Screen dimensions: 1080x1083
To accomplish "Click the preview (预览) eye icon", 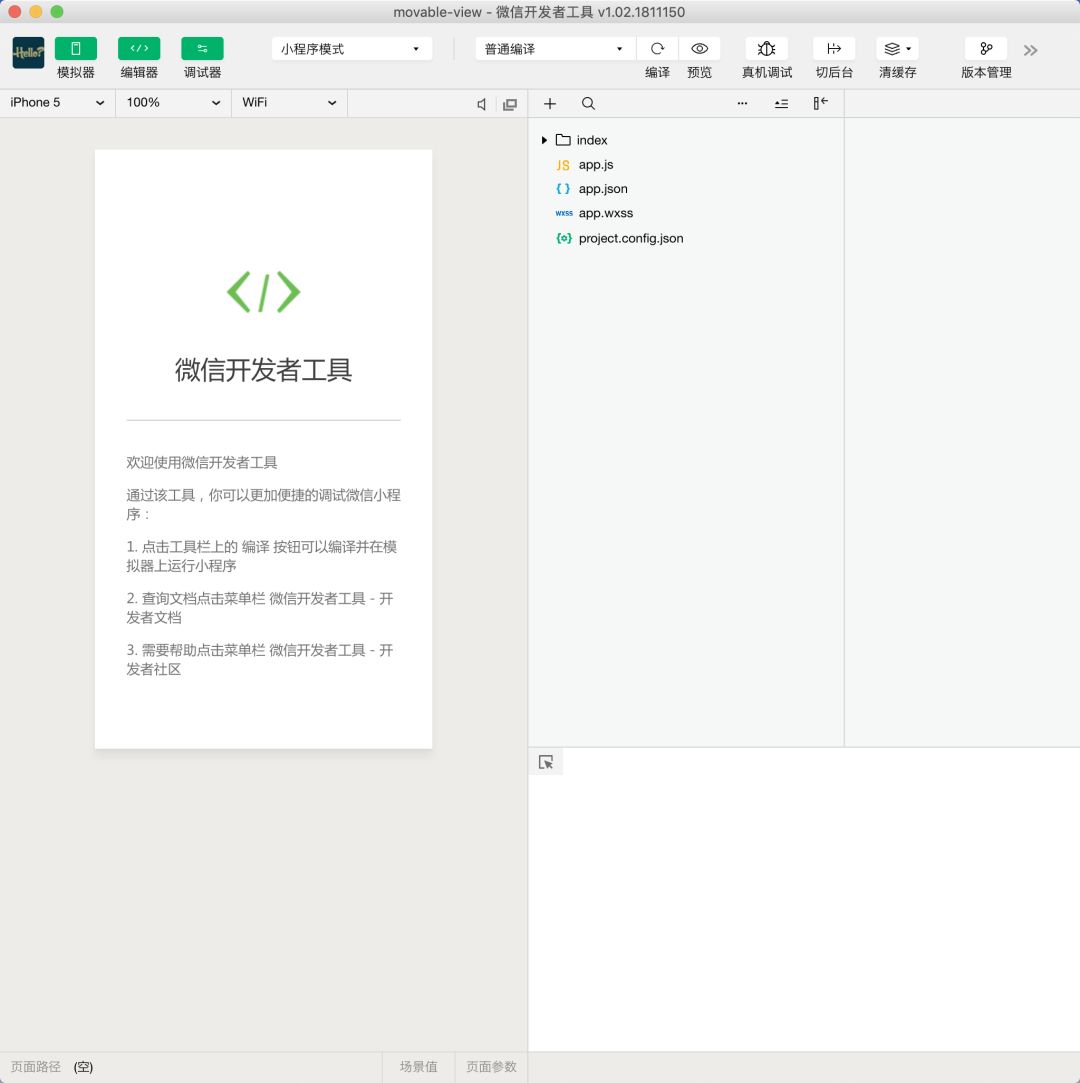I will point(700,49).
